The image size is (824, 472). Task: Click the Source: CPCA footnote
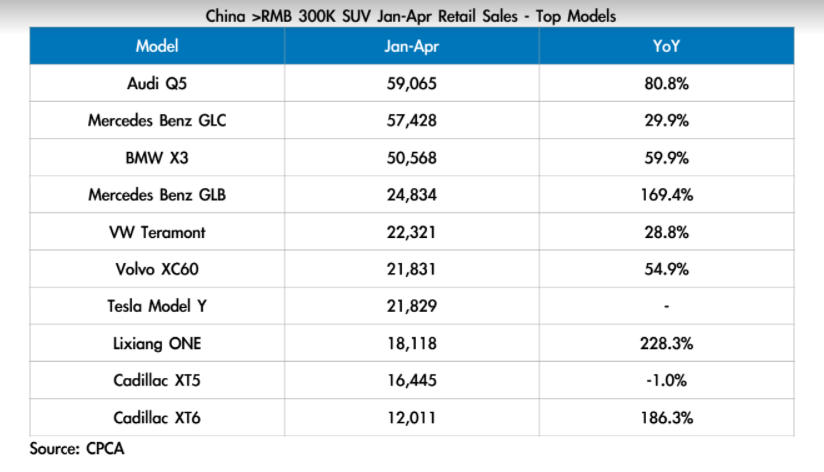tap(76, 450)
